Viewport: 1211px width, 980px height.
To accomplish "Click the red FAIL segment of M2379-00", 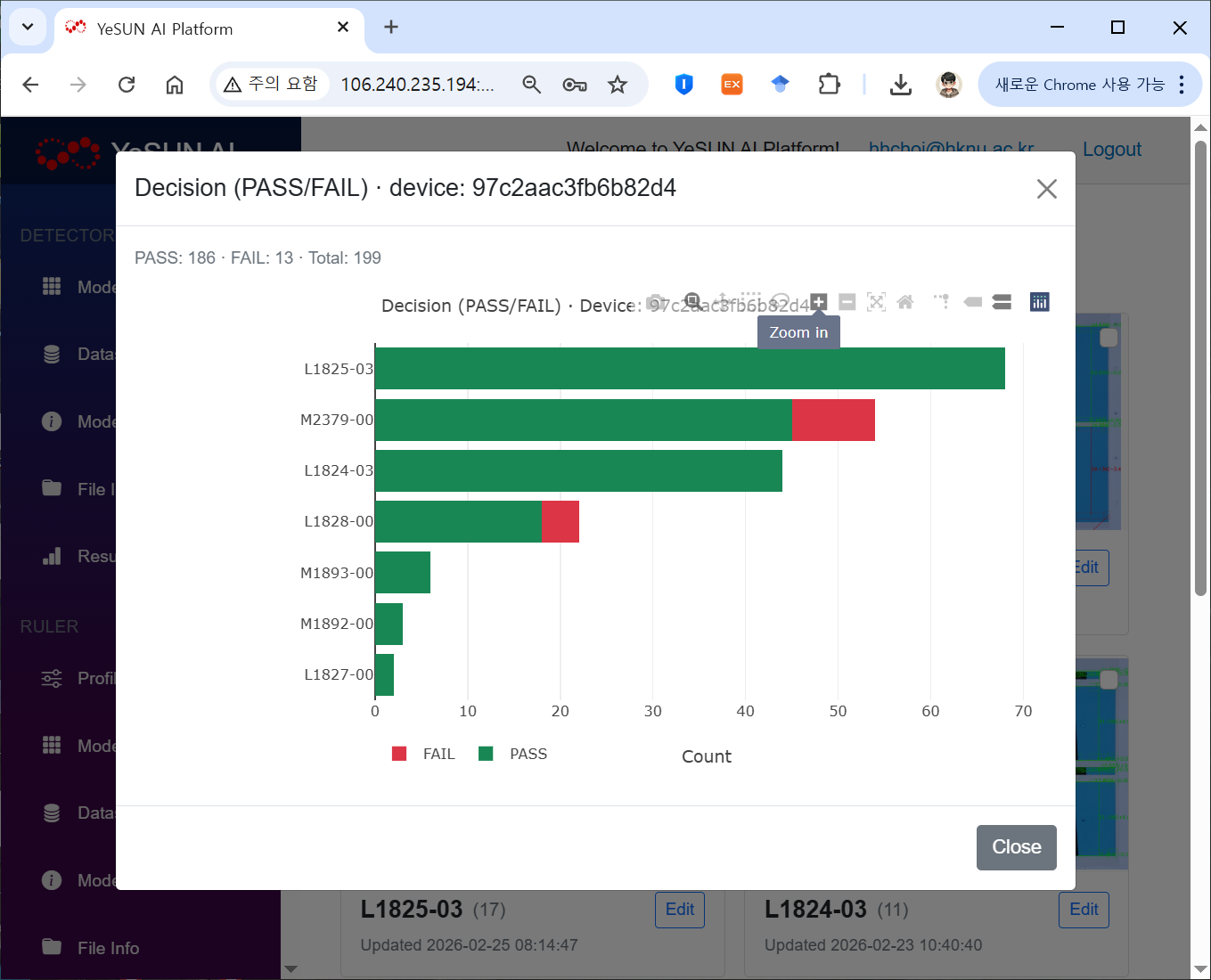I will 833,420.
